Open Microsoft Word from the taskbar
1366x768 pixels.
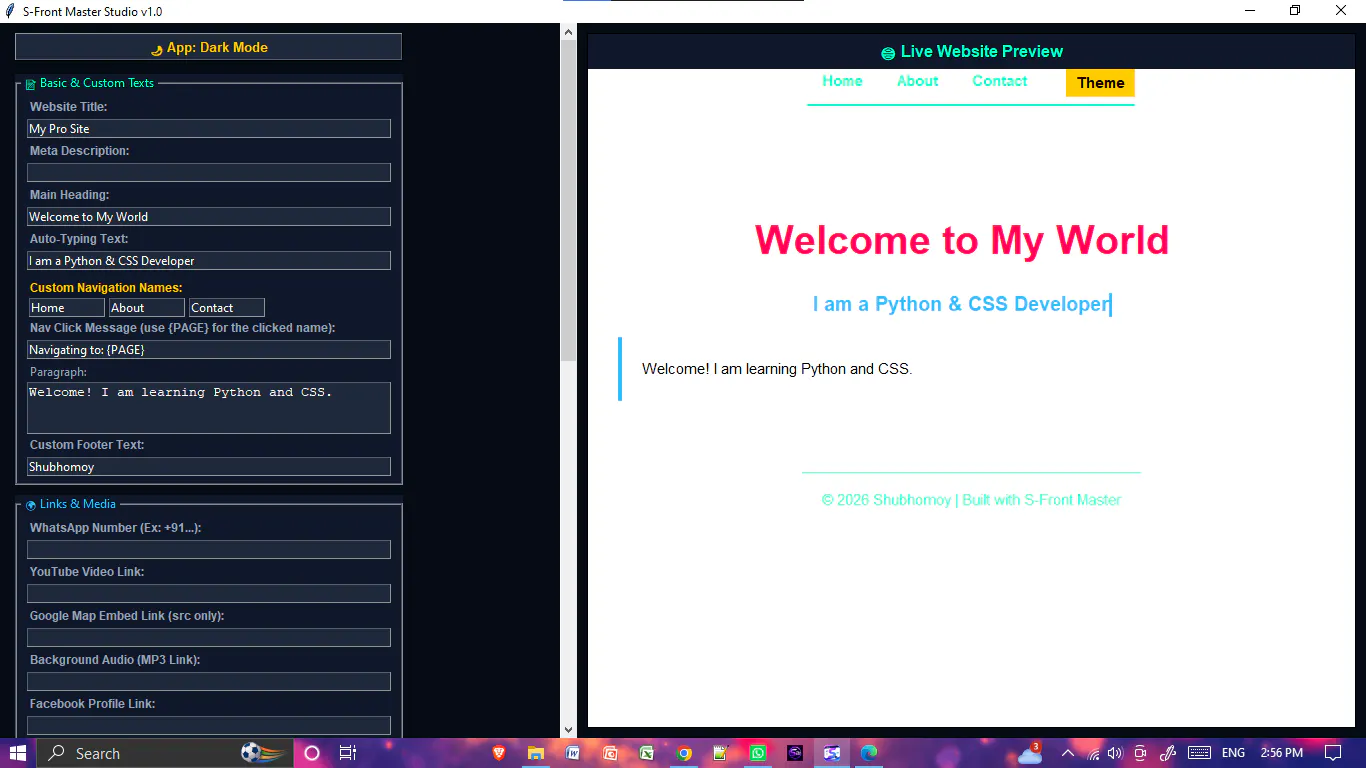(573, 753)
